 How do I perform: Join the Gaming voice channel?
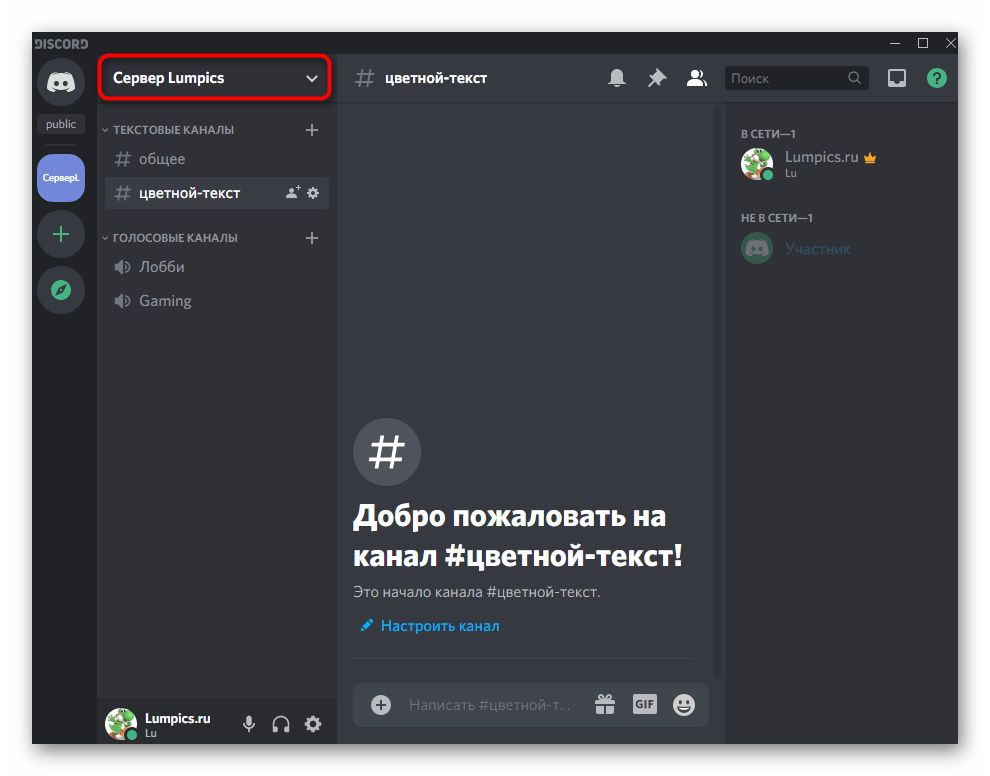click(217, 301)
